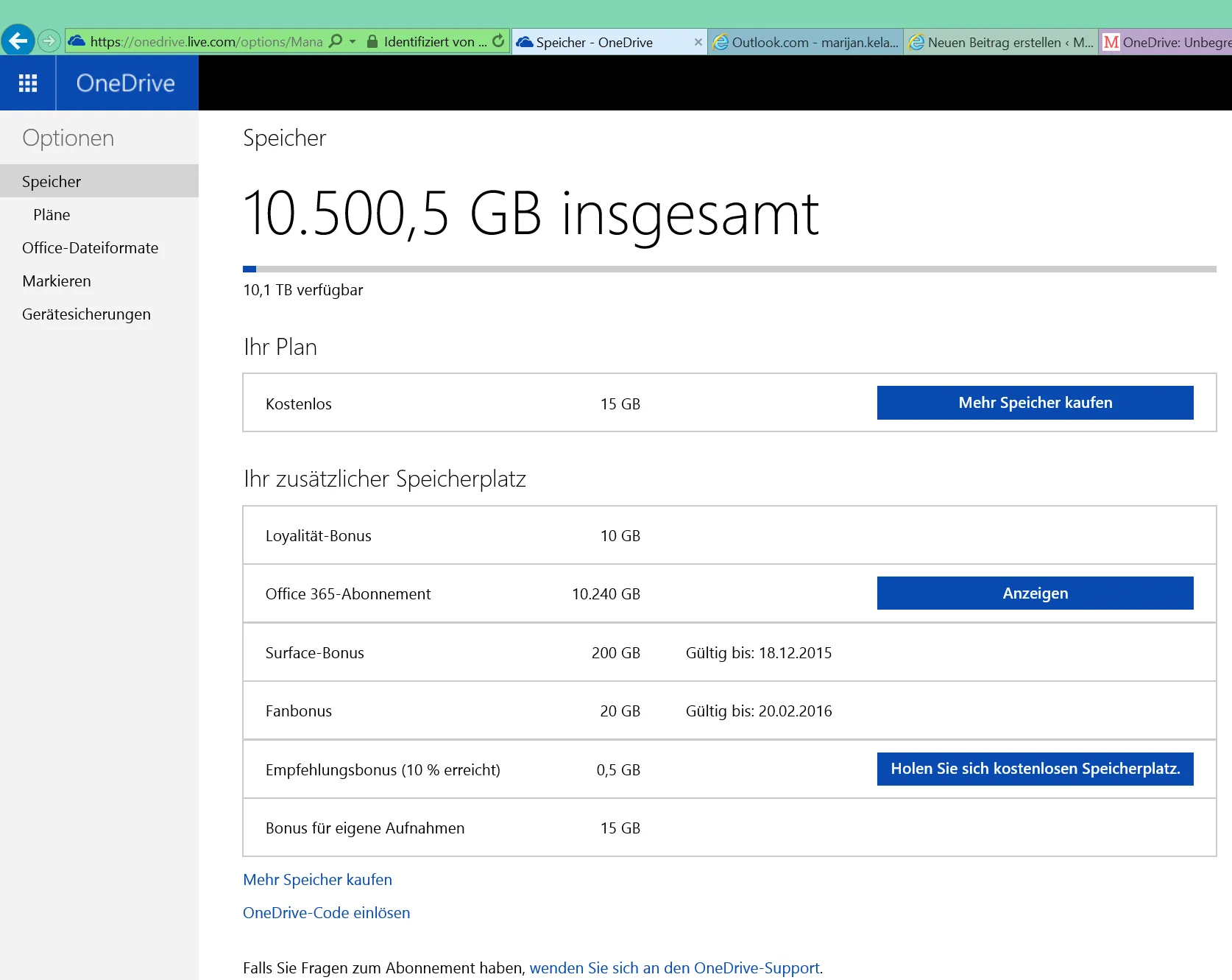Click the Mehr Speicher kaufen button
Image resolution: width=1232 pixels, height=980 pixels.
coord(1035,403)
